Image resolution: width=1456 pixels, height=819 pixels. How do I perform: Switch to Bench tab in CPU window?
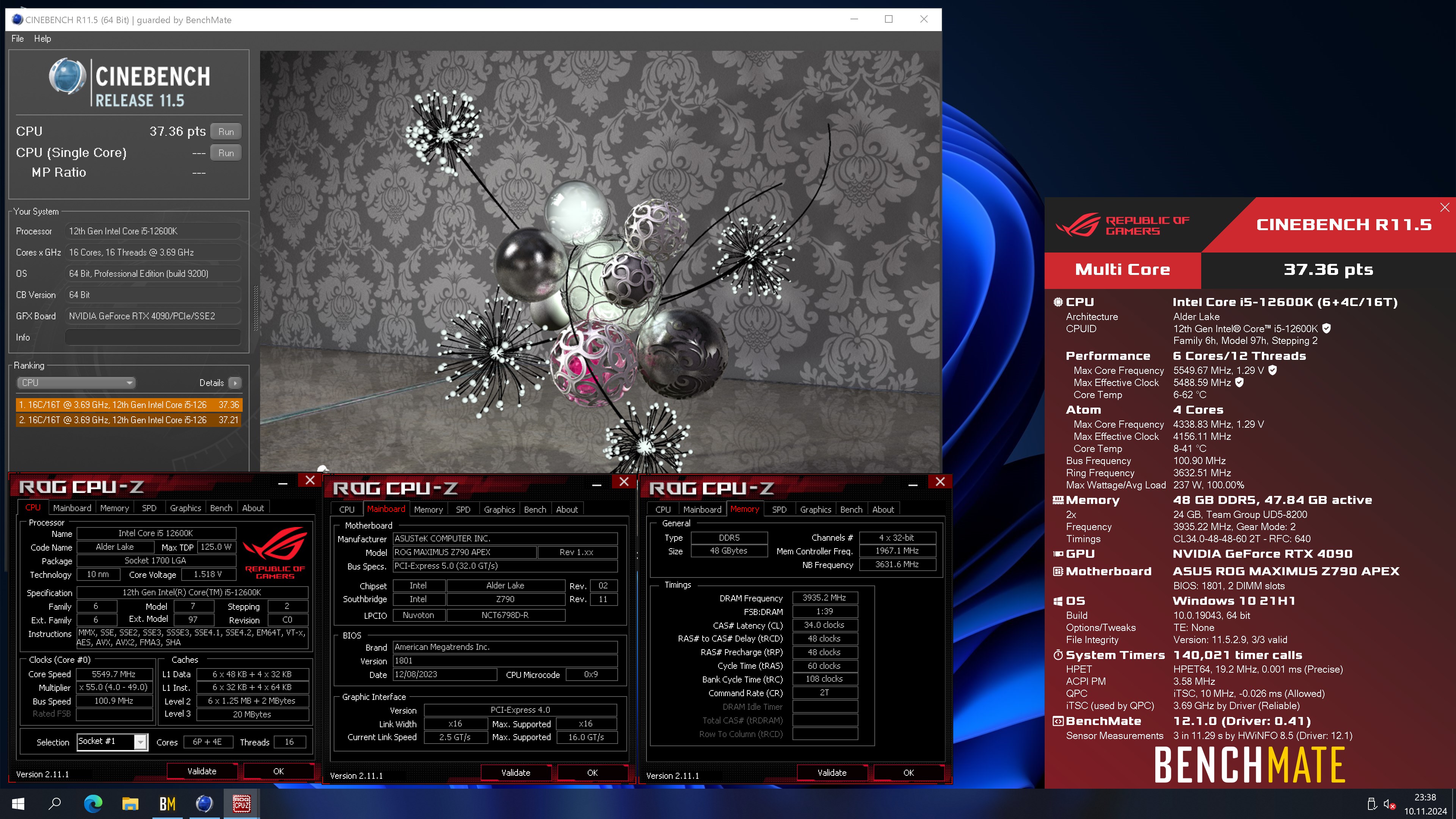(x=221, y=508)
